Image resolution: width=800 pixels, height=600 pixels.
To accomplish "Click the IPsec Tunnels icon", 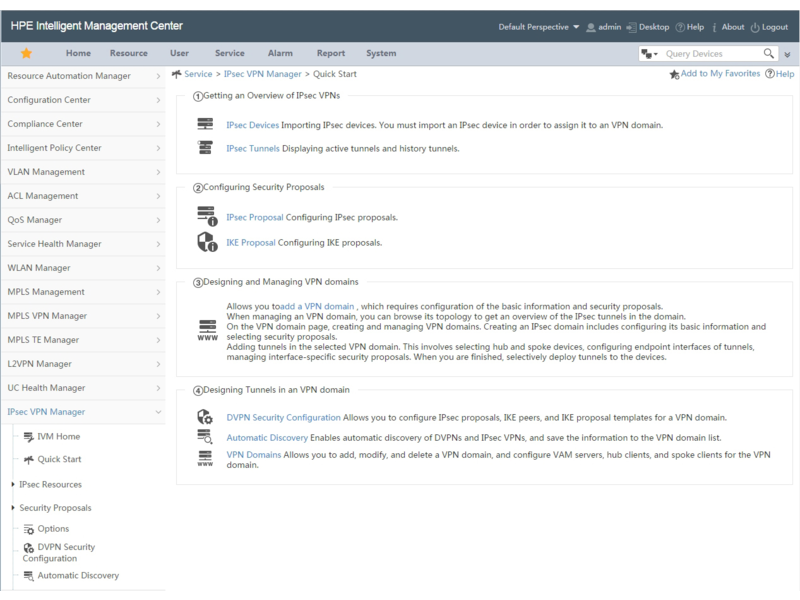I will point(205,147).
